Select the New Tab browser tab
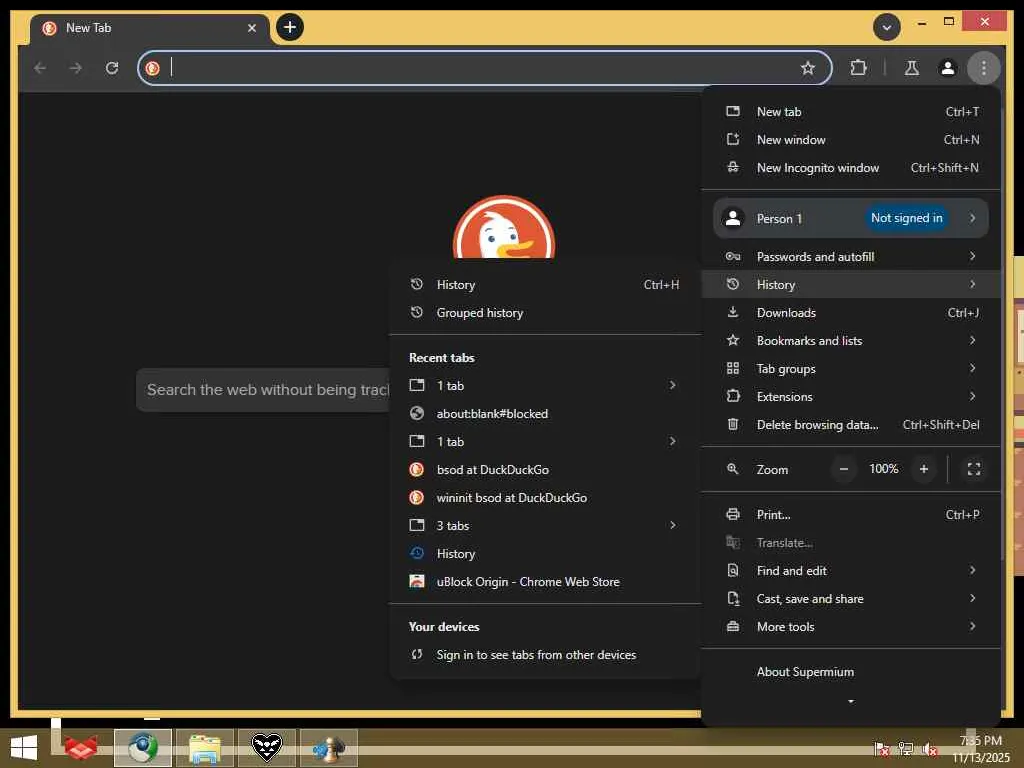The height and width of the screenshot is (768, 1024). click(x=150, y=28)
